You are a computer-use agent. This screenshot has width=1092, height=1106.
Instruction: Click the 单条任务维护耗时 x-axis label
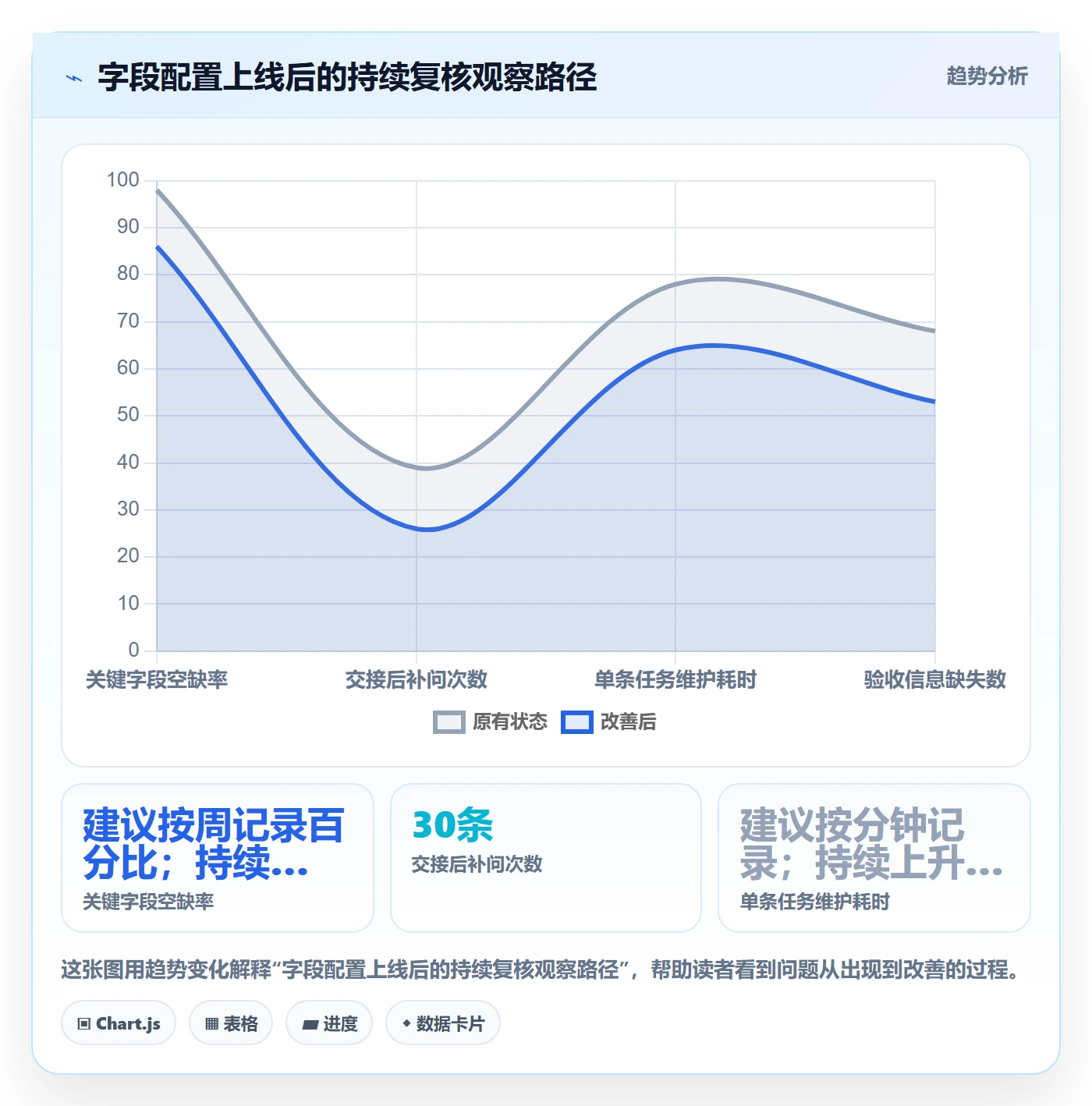[675, 679]
